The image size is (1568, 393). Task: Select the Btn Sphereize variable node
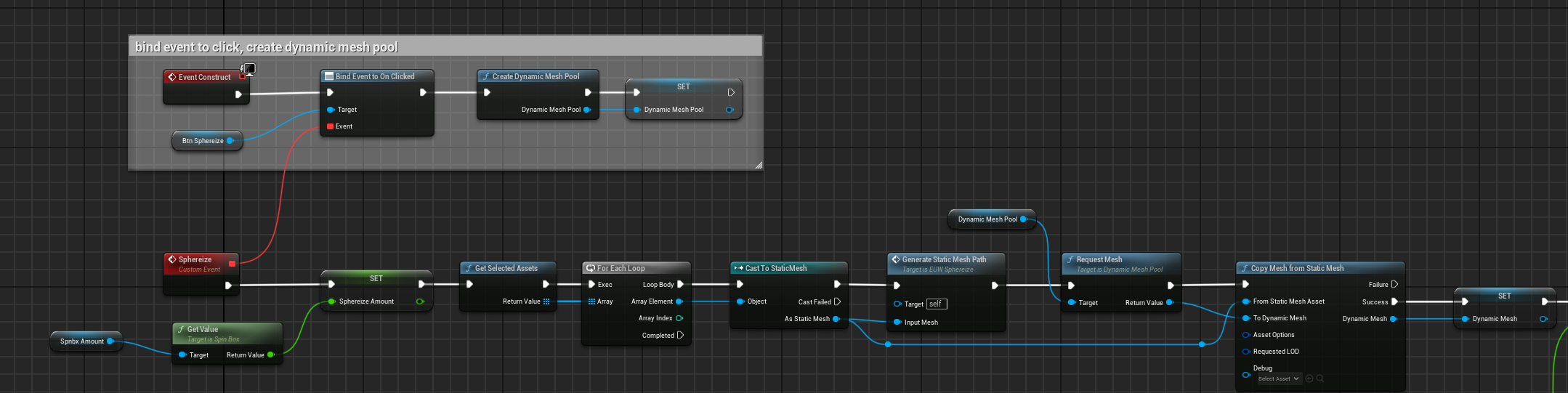click(203, 141)
